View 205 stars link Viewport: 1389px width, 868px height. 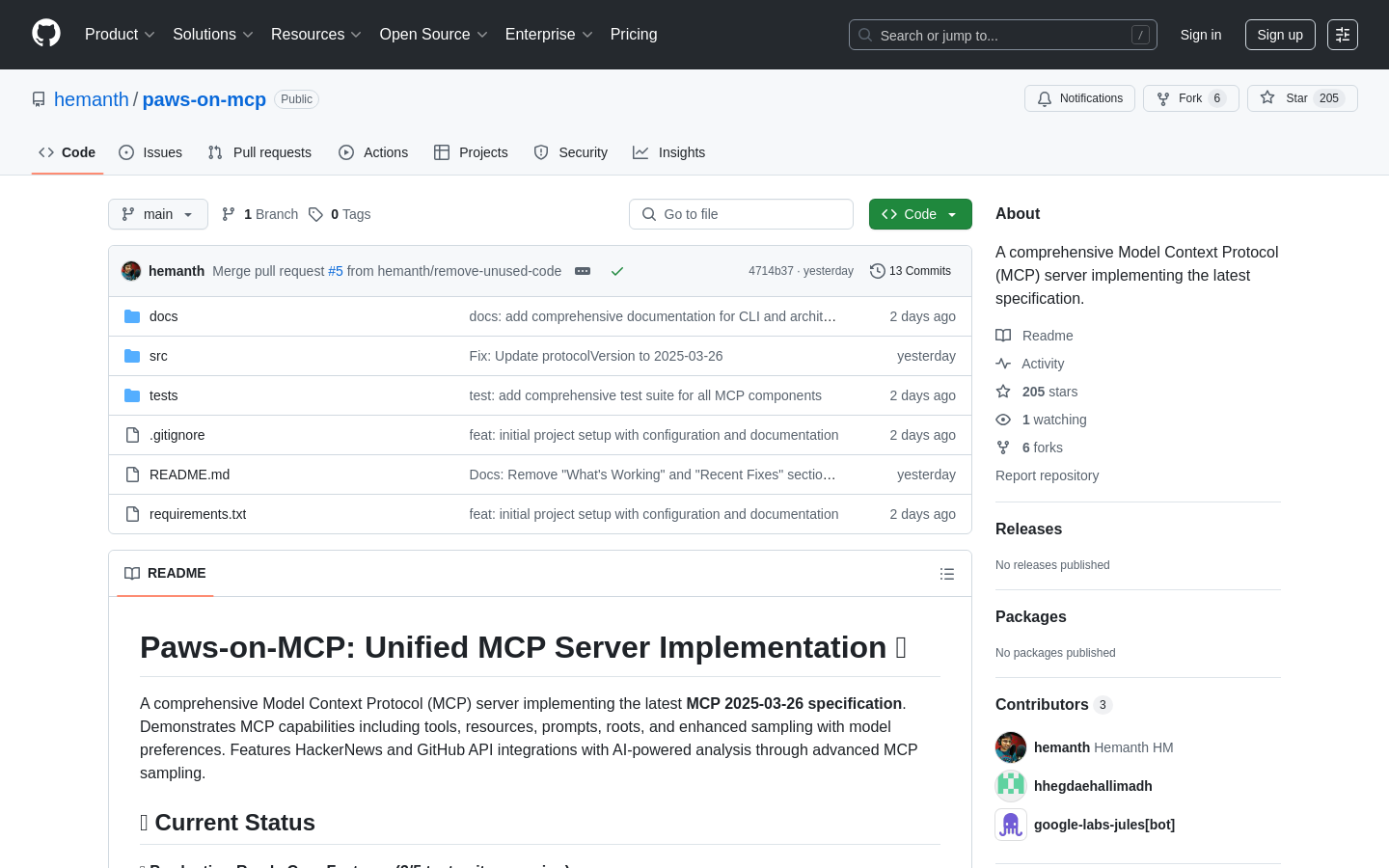tap(1037, 392)
